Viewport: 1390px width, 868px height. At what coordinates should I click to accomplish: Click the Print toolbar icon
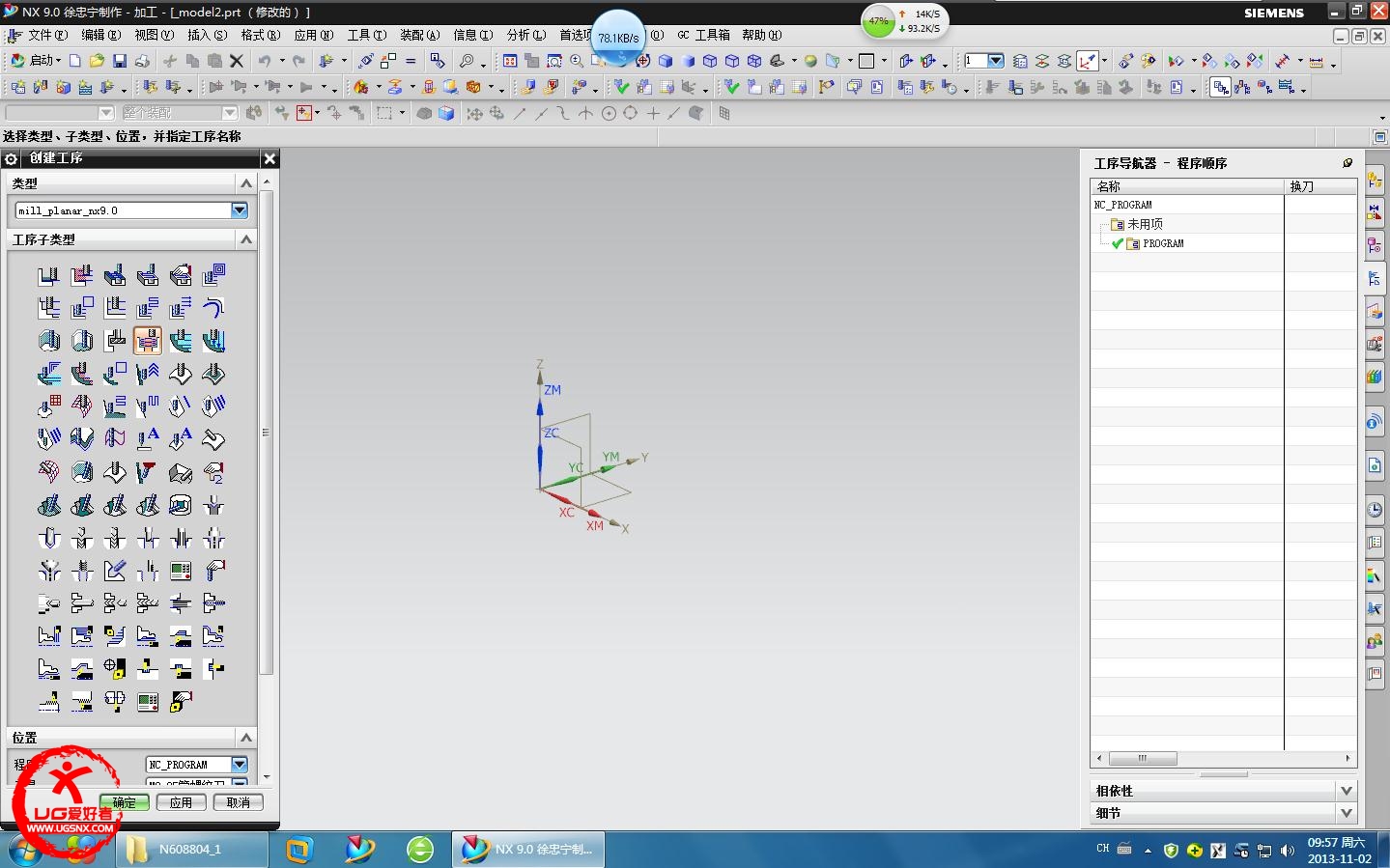click(x=142, y=61)
